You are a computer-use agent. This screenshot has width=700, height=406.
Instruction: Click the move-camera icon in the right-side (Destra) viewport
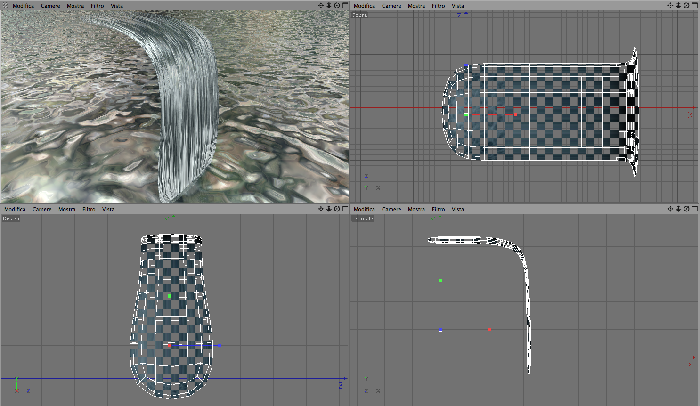point(321,209)
